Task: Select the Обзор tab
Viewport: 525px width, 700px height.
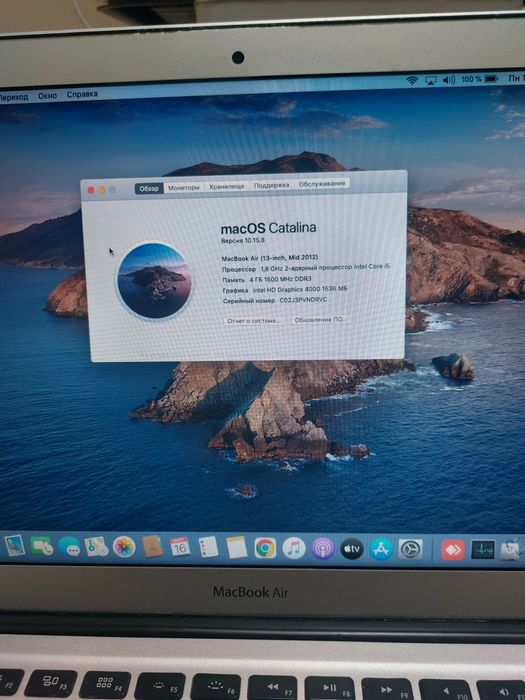Action: click(149, 188)
